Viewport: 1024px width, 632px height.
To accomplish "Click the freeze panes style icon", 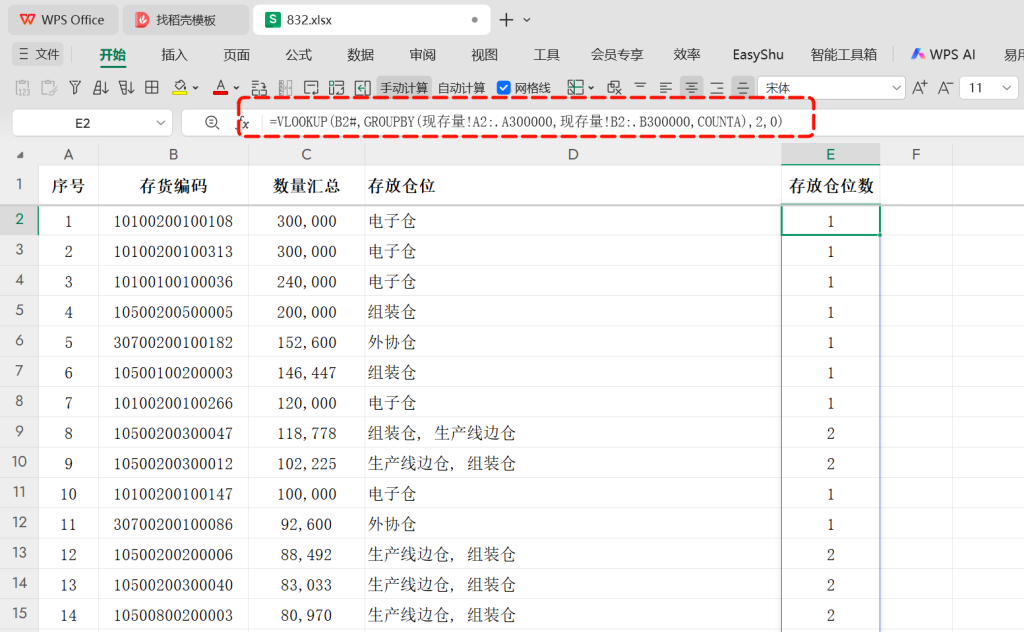I will [x=311, y=87].
